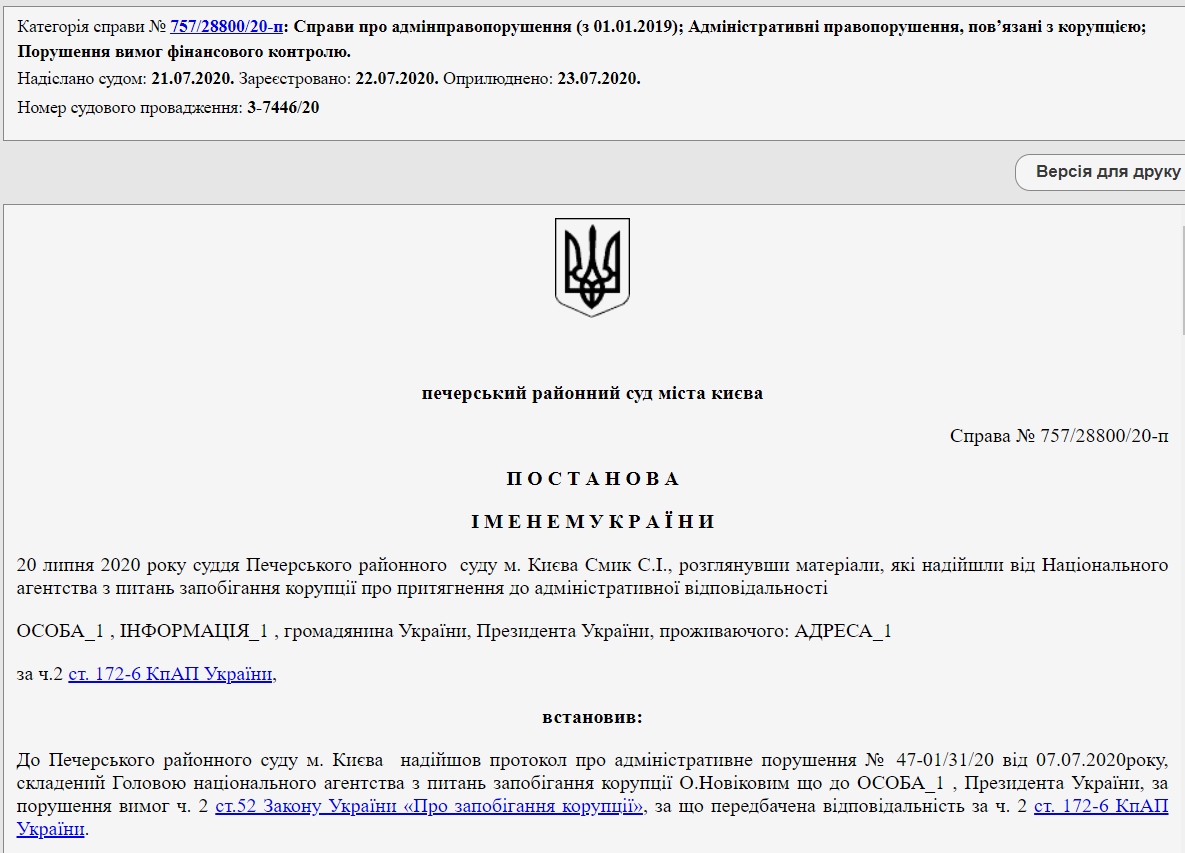Click the bold встановив: heading
Viewport: 1185px width, 853px height.
(x=592, y=717)
